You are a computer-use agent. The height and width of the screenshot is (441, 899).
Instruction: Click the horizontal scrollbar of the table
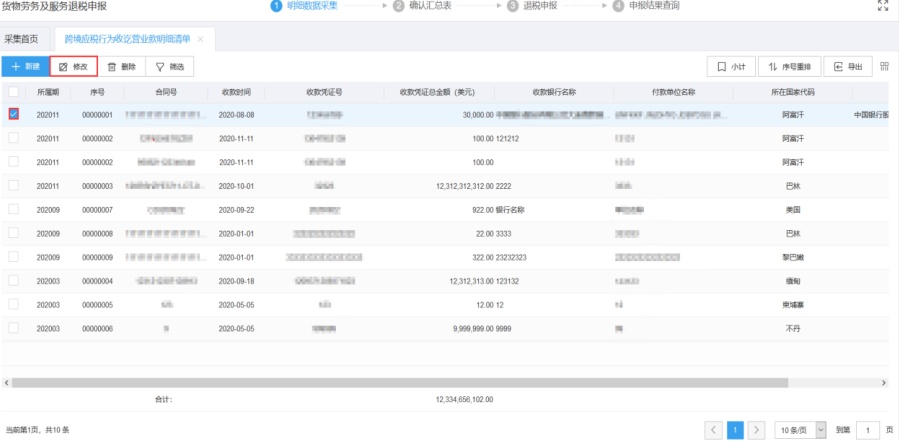[400, 383]
